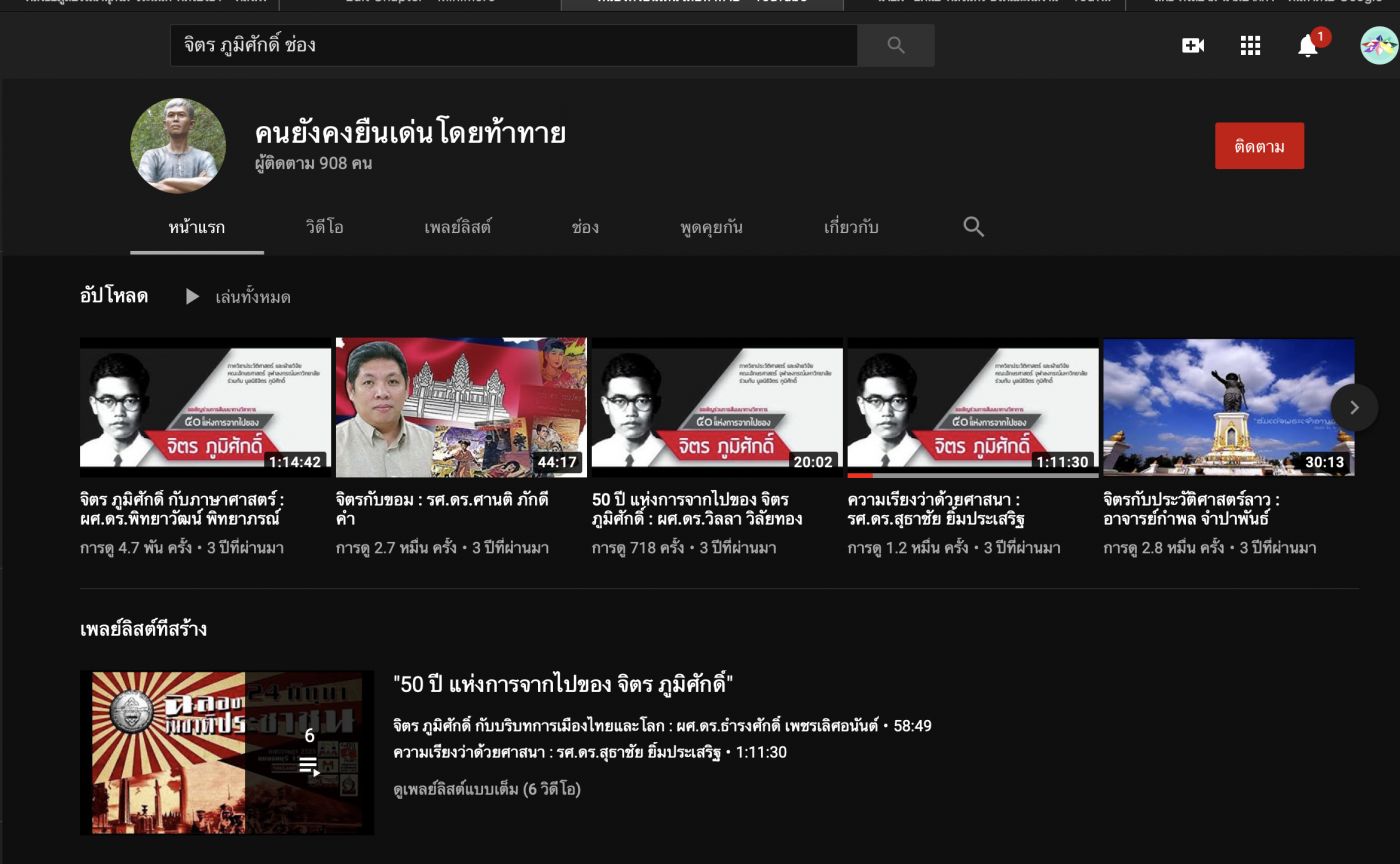Open the YouTube apps grid icon
Screen dimensions: 1400x864
pos(1250,45)
